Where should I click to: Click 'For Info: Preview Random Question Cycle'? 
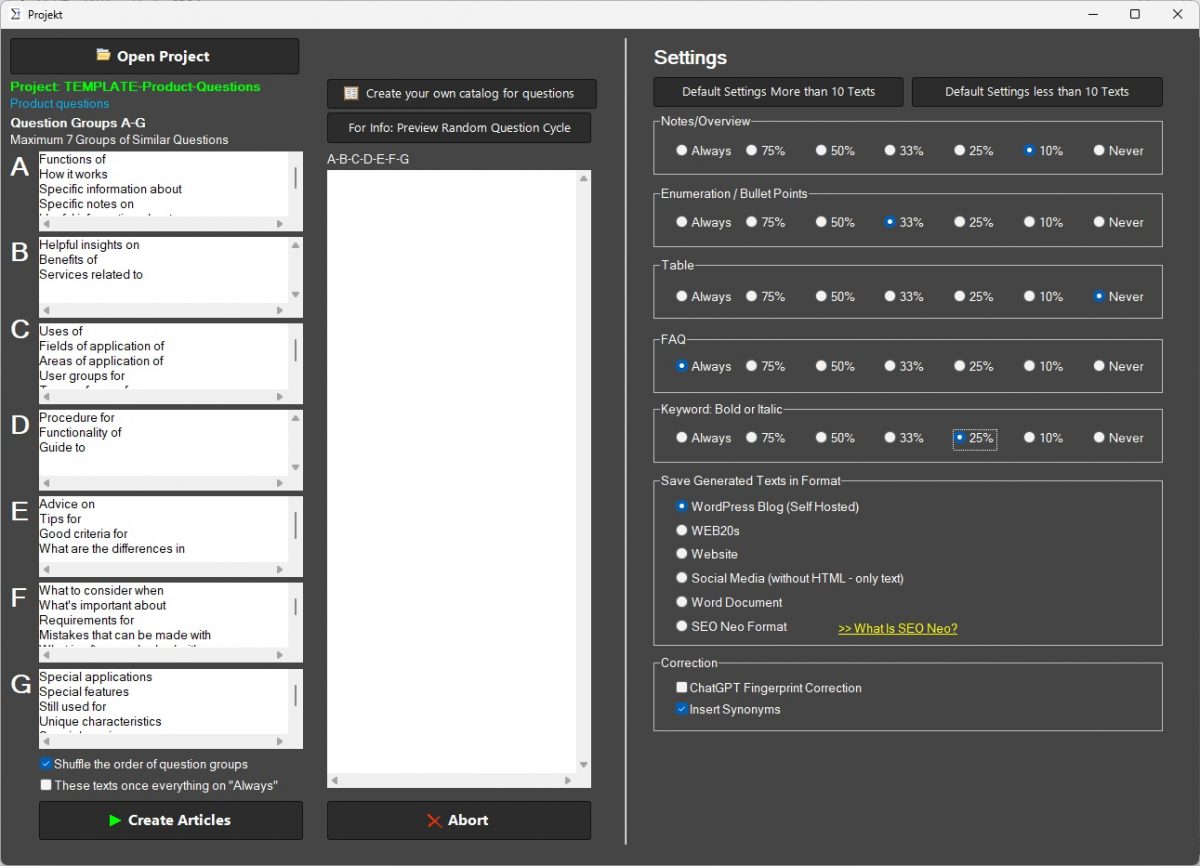[459, 128]
